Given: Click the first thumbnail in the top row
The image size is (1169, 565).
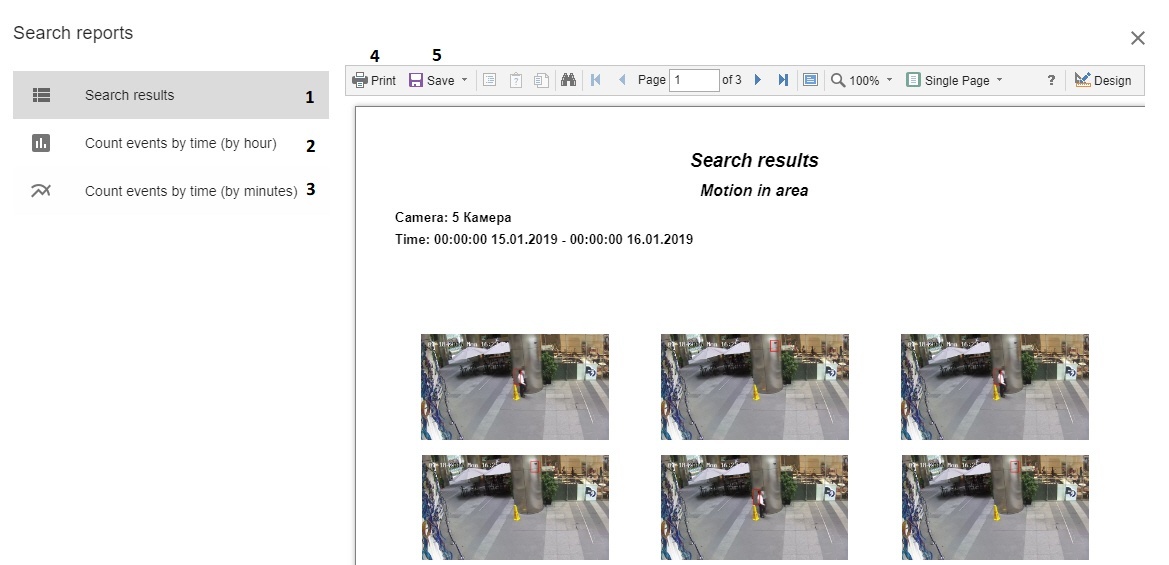Looking at the screenshot, I should [x=514, y=387].
